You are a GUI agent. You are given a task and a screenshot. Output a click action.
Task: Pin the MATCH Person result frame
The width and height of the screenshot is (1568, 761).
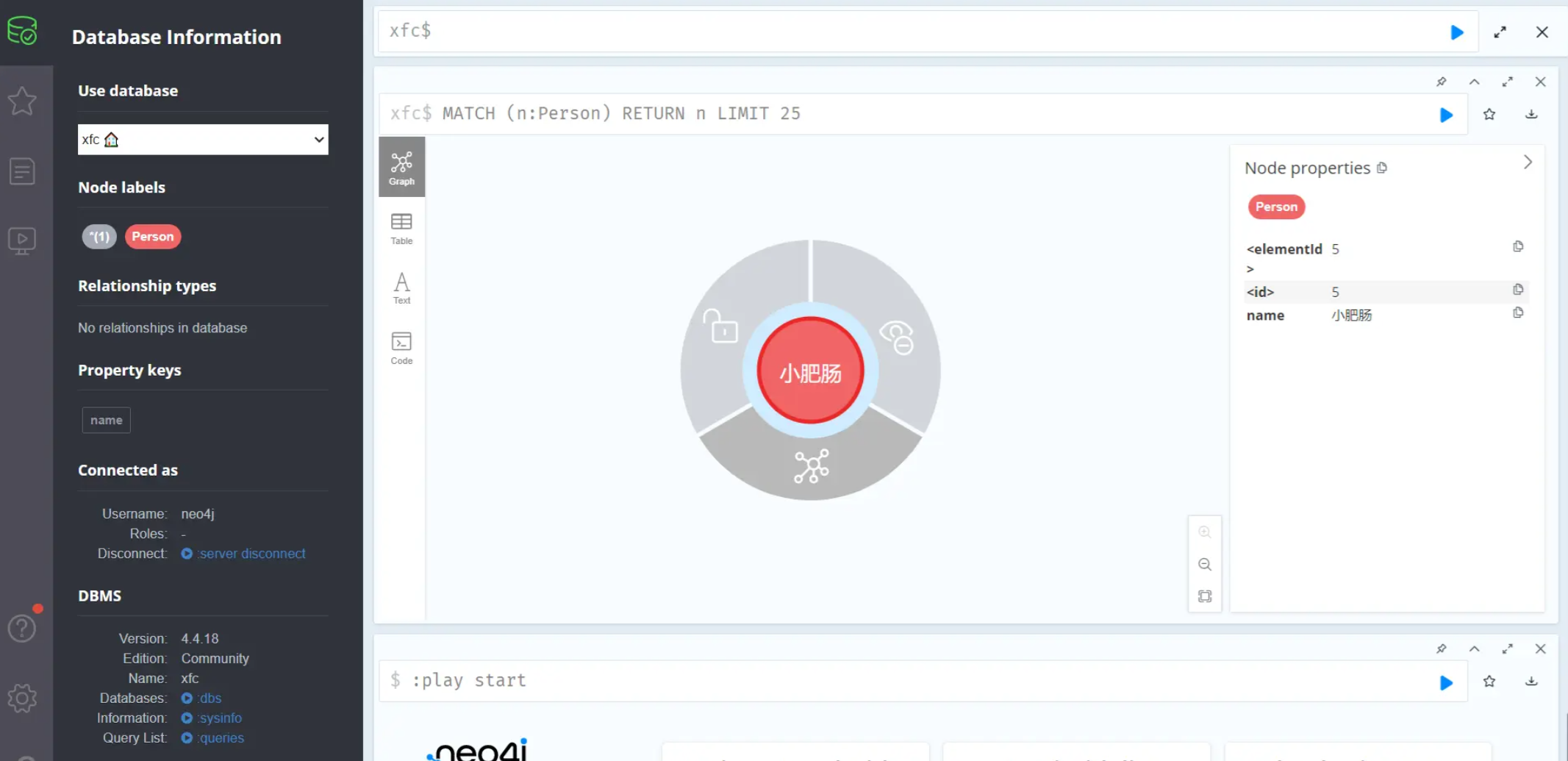click(1442, 82)
